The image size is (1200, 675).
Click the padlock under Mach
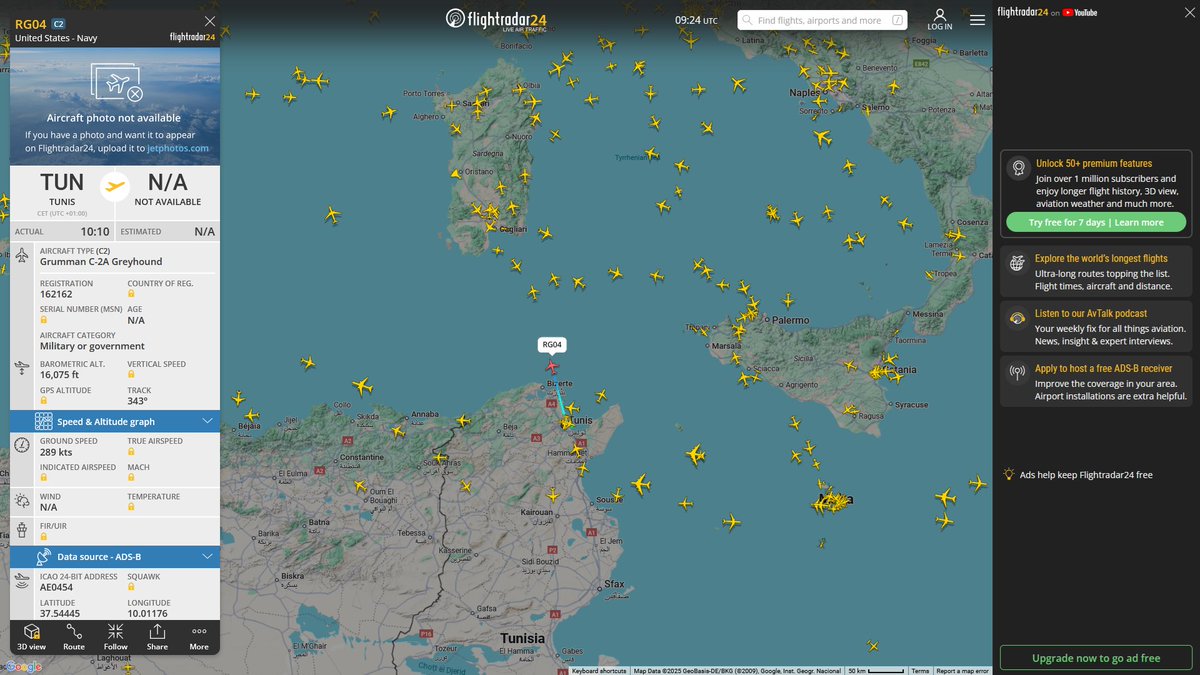pyautogui.click(x=131, y=478)
